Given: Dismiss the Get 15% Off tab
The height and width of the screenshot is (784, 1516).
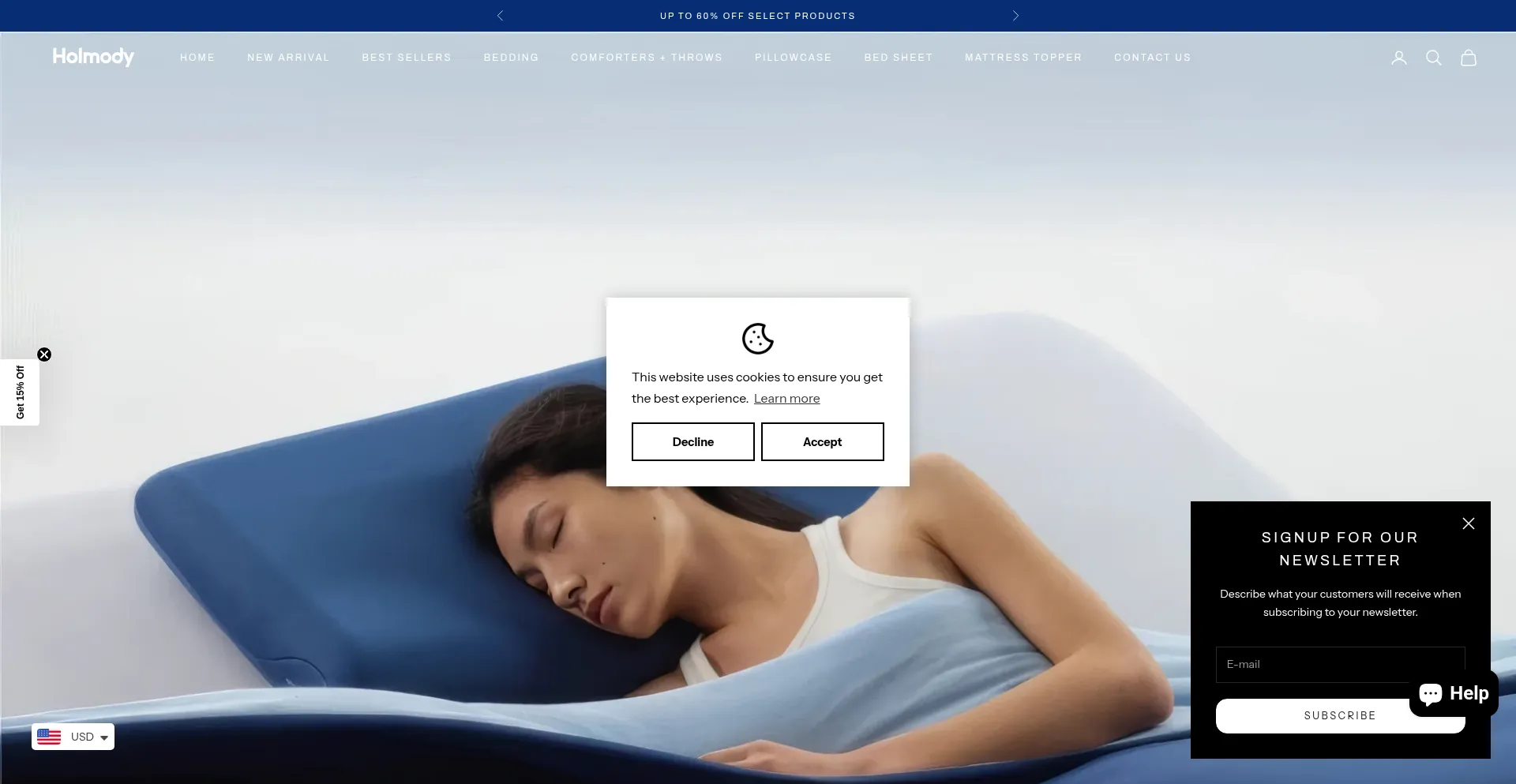Looking at the screenshot, I should [x=44, y=354].
